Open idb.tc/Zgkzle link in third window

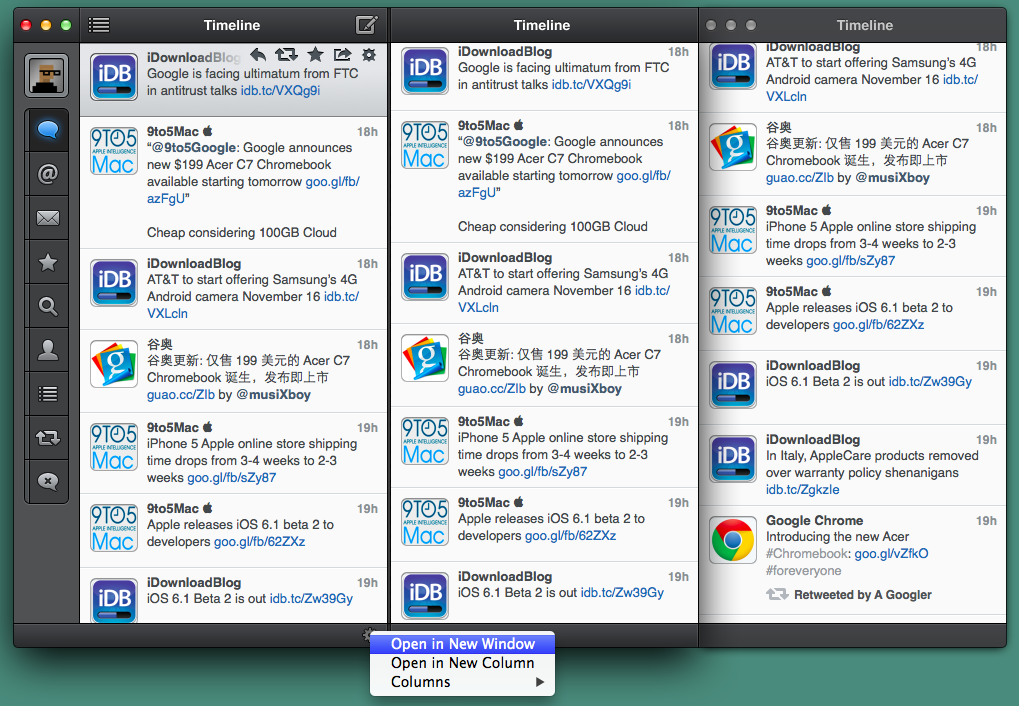coord(803,490)
